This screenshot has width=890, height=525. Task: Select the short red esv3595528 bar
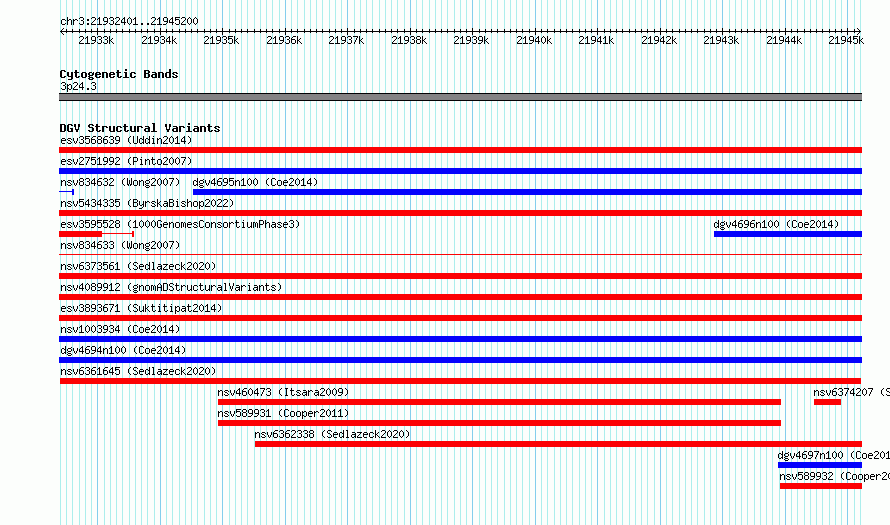tap(81, 234)
